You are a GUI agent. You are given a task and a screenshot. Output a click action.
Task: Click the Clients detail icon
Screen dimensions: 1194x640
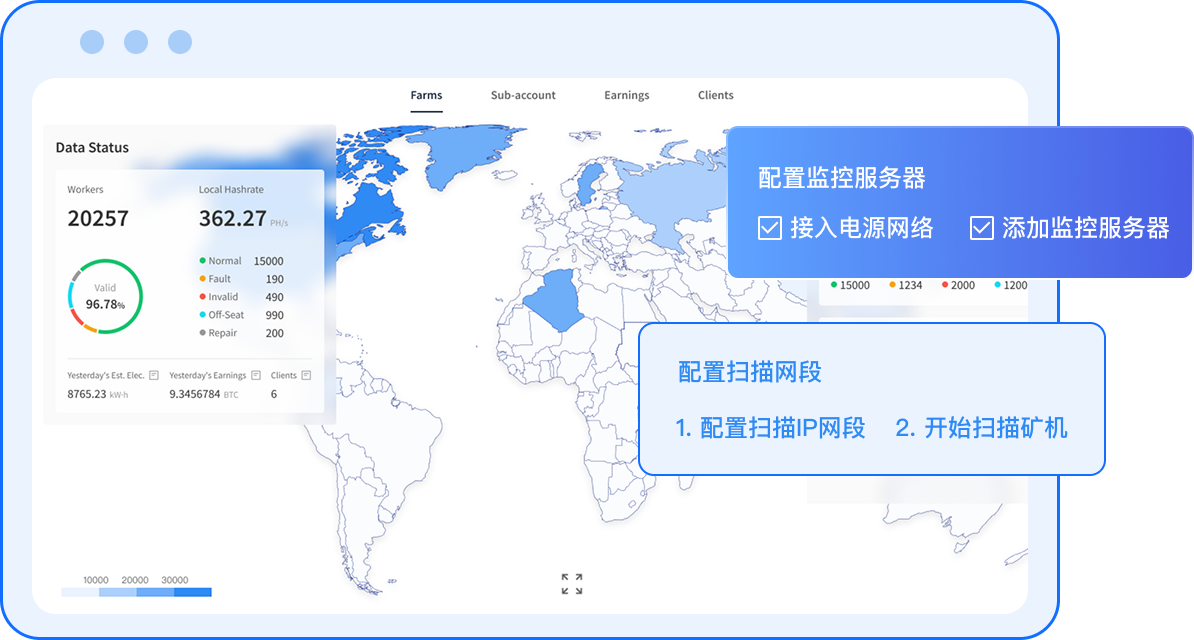pyautogui.click(x=306, y=376)
